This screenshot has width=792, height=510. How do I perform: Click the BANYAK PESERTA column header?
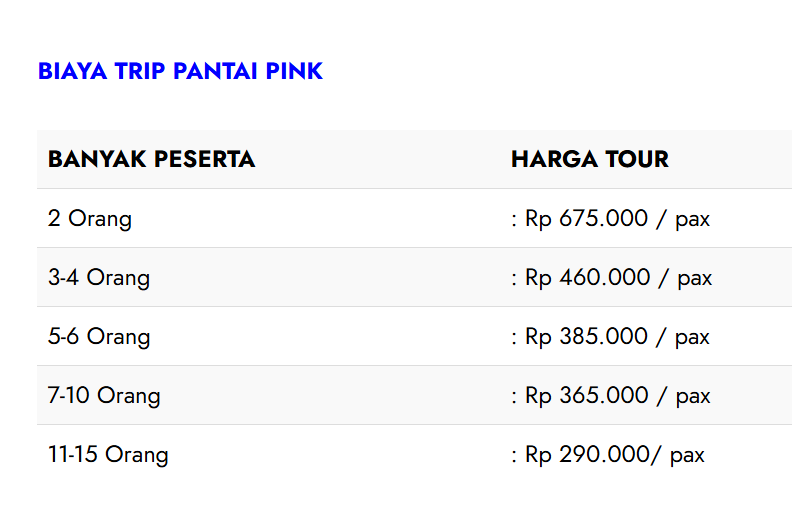151,159
